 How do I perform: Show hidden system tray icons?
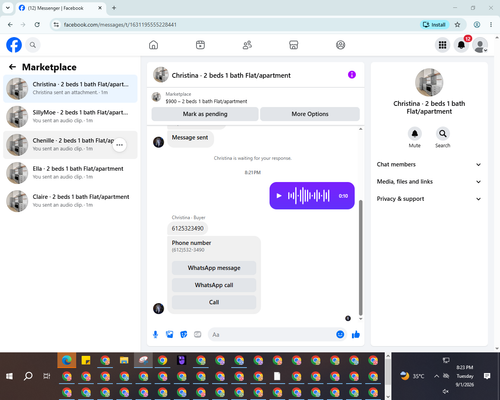pyautogui.click(x=436, y=376)
